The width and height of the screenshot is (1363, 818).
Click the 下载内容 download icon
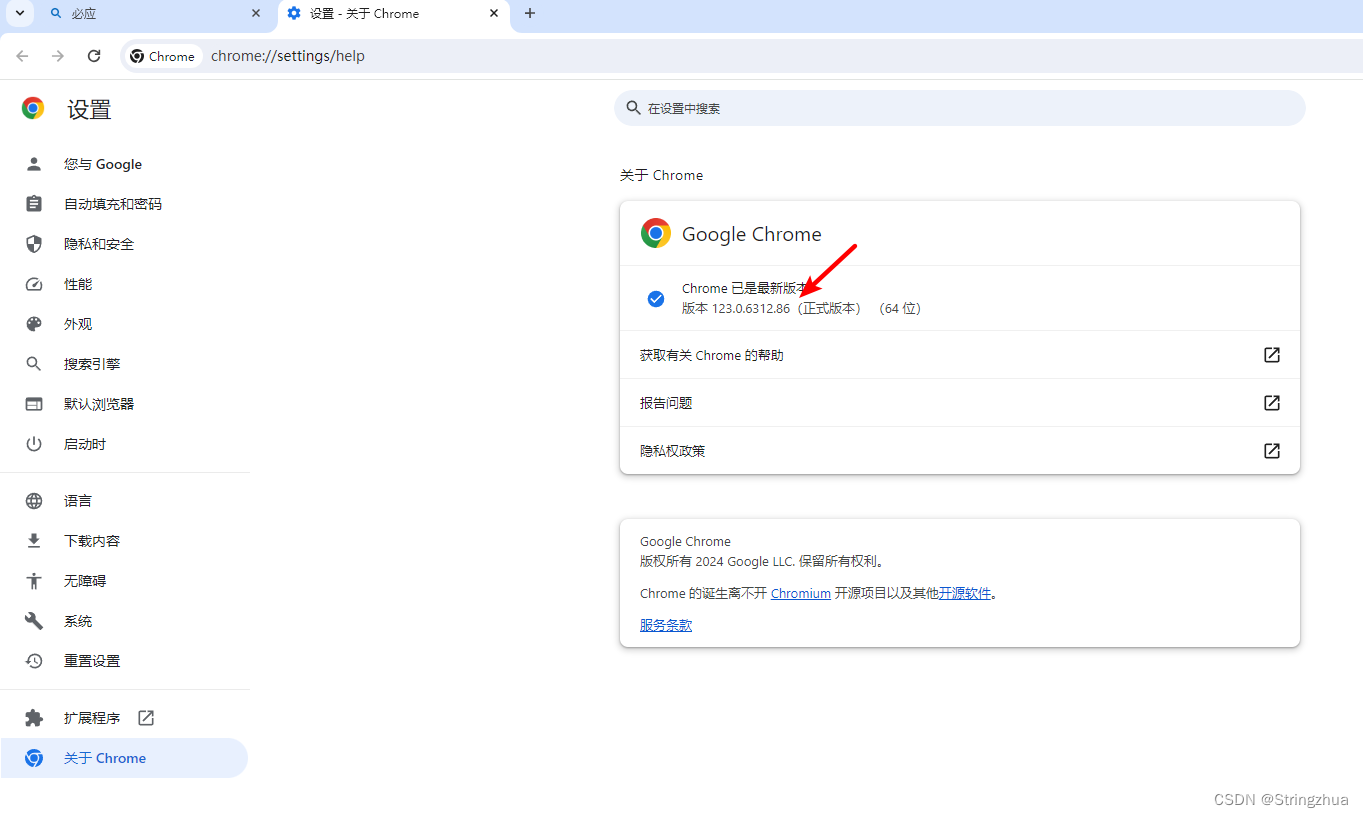coord(33,540)
